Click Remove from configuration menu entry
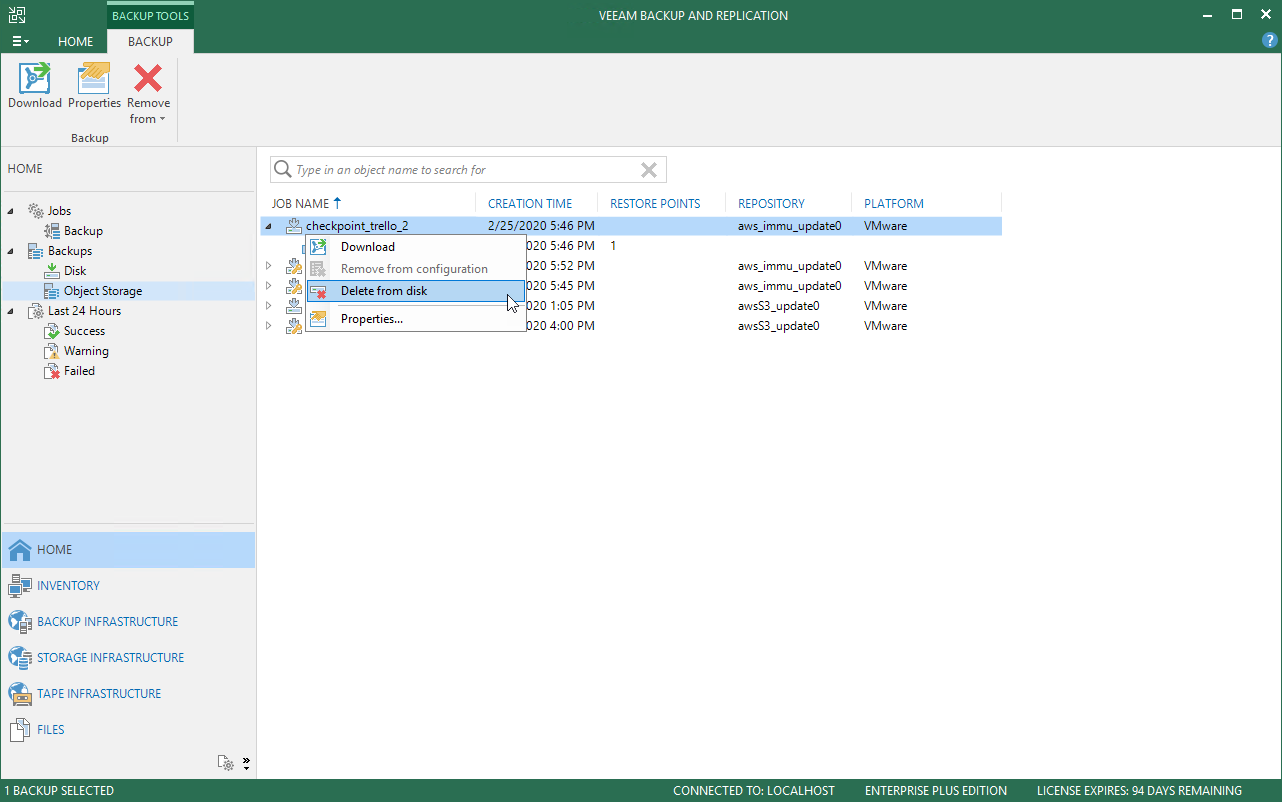The height and width of the screenshot is (802, 1282). 415,269
